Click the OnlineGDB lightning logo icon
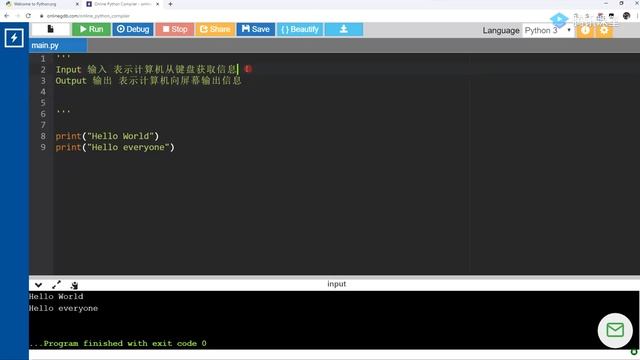 14,38
